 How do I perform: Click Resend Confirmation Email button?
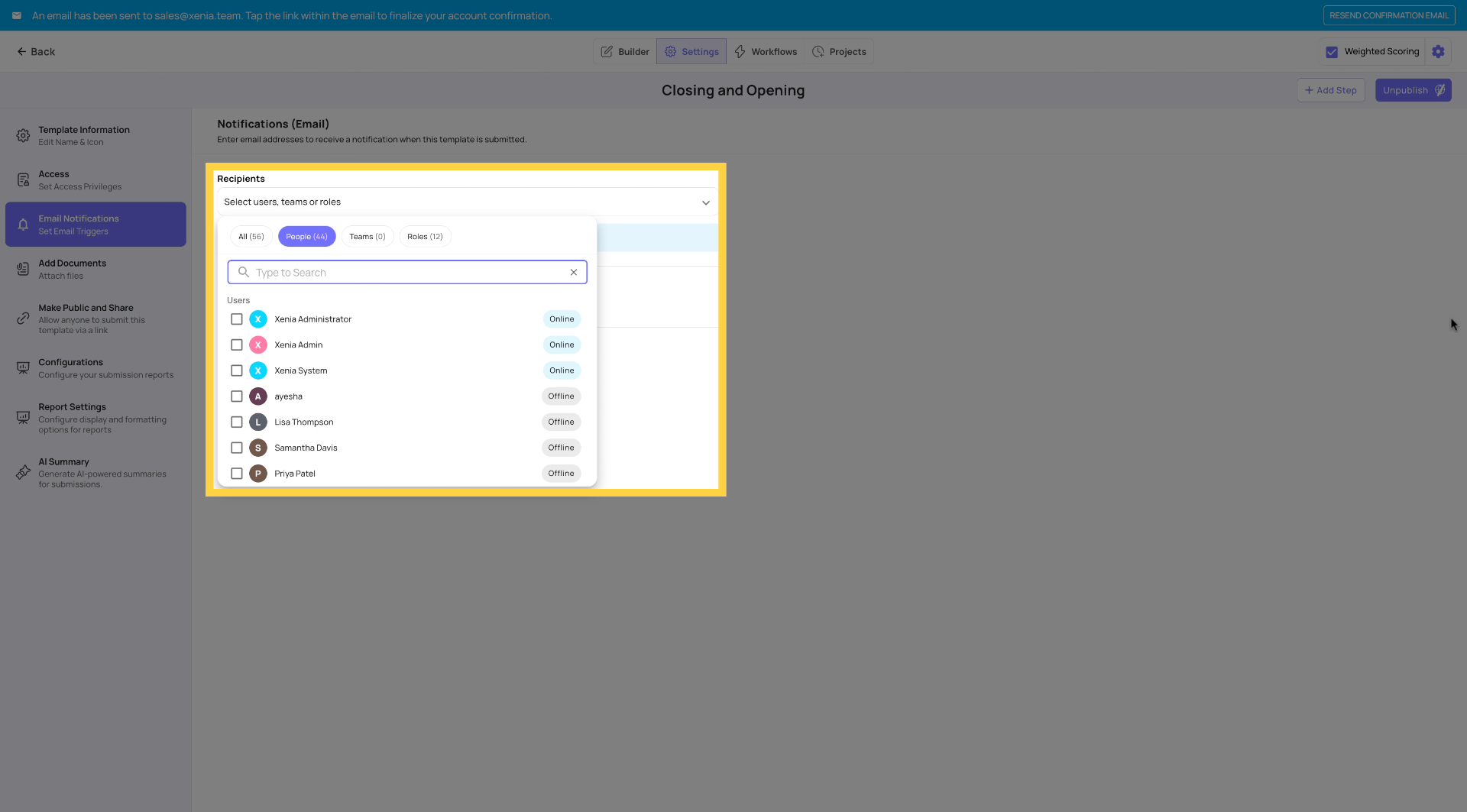(1389, 15)
